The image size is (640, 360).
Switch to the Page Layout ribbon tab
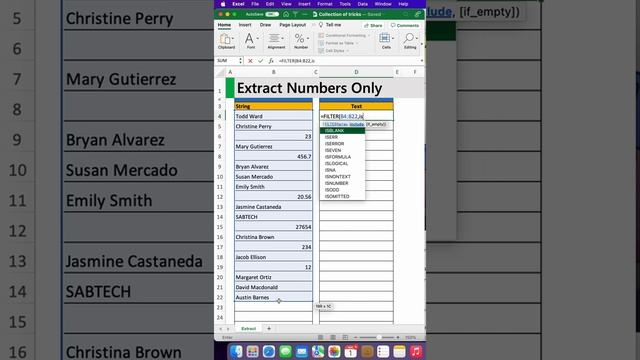pyautogui.click(x=293, y=25)
